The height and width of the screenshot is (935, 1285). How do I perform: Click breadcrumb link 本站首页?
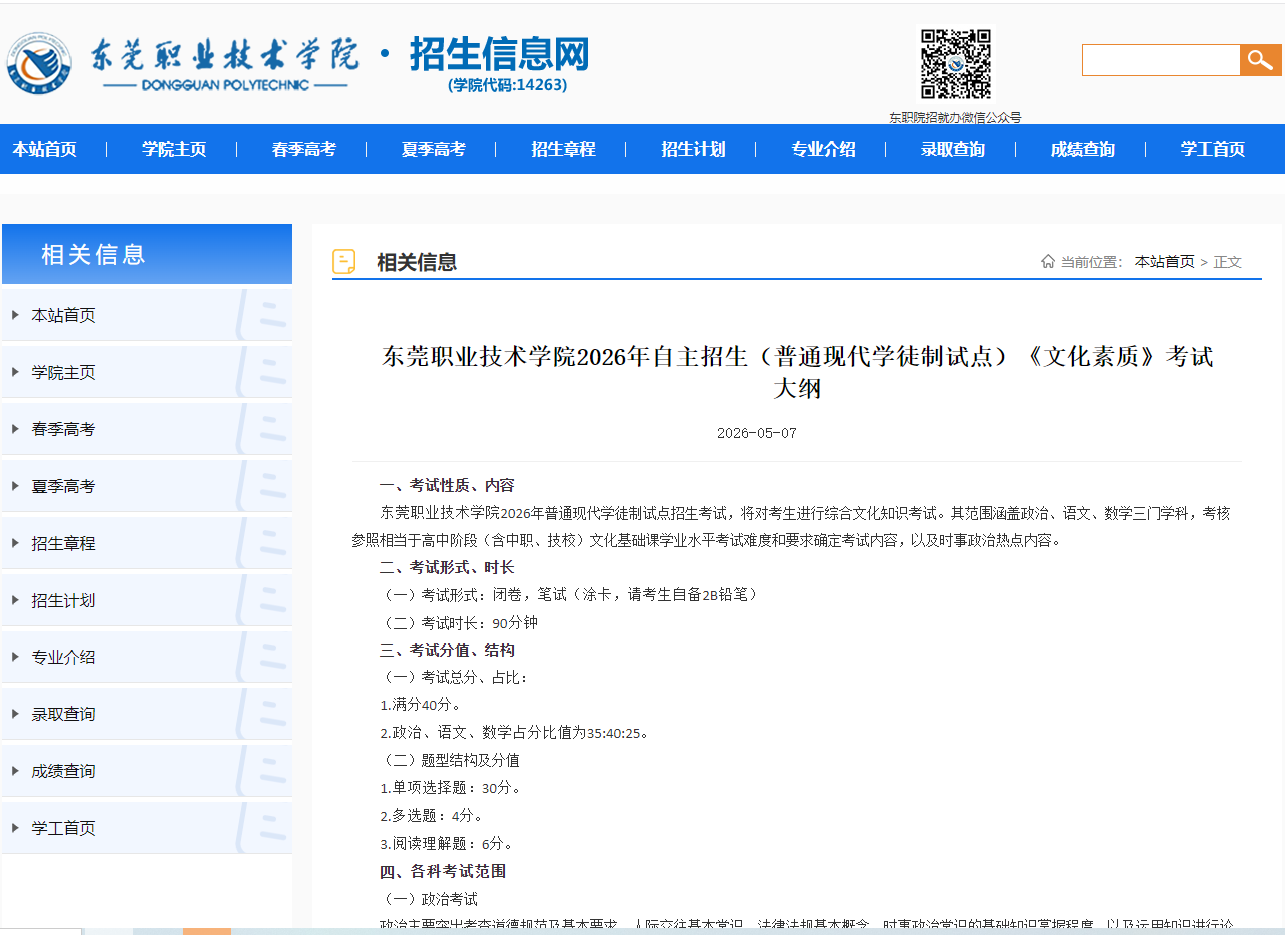1164,262
